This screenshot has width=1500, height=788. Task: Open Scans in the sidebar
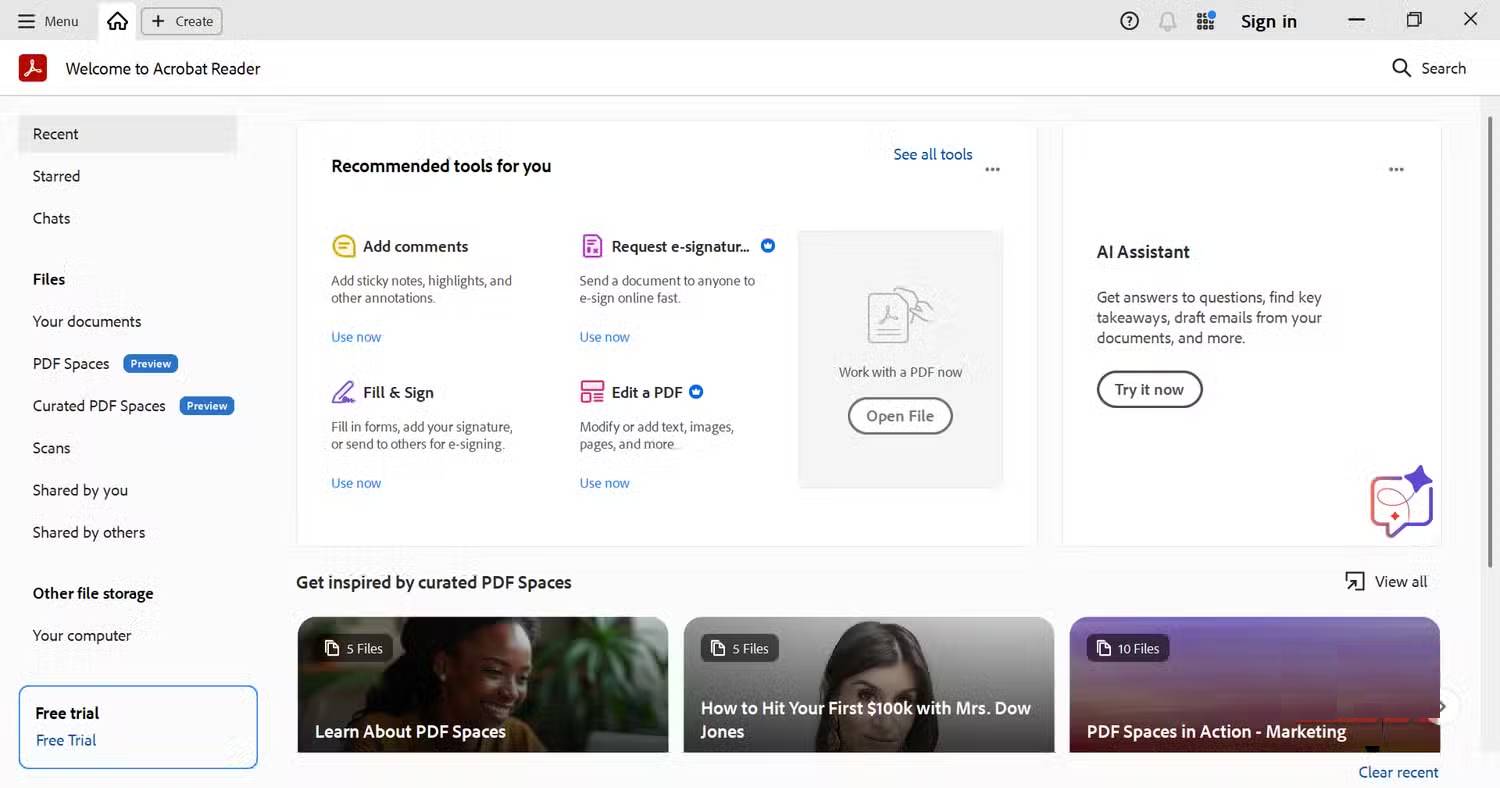point(51,448)
